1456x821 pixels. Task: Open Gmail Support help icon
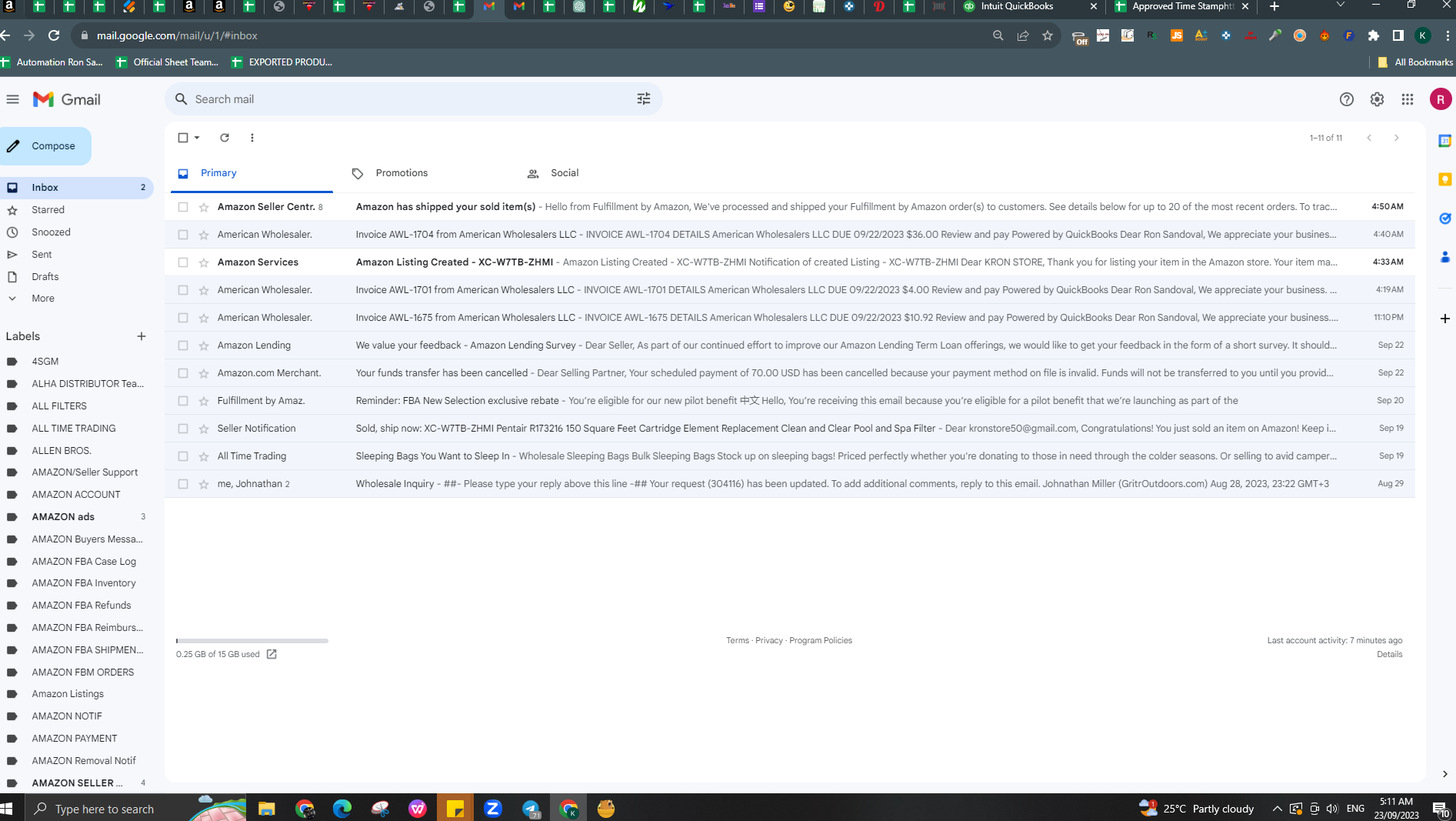[1346, 99]
